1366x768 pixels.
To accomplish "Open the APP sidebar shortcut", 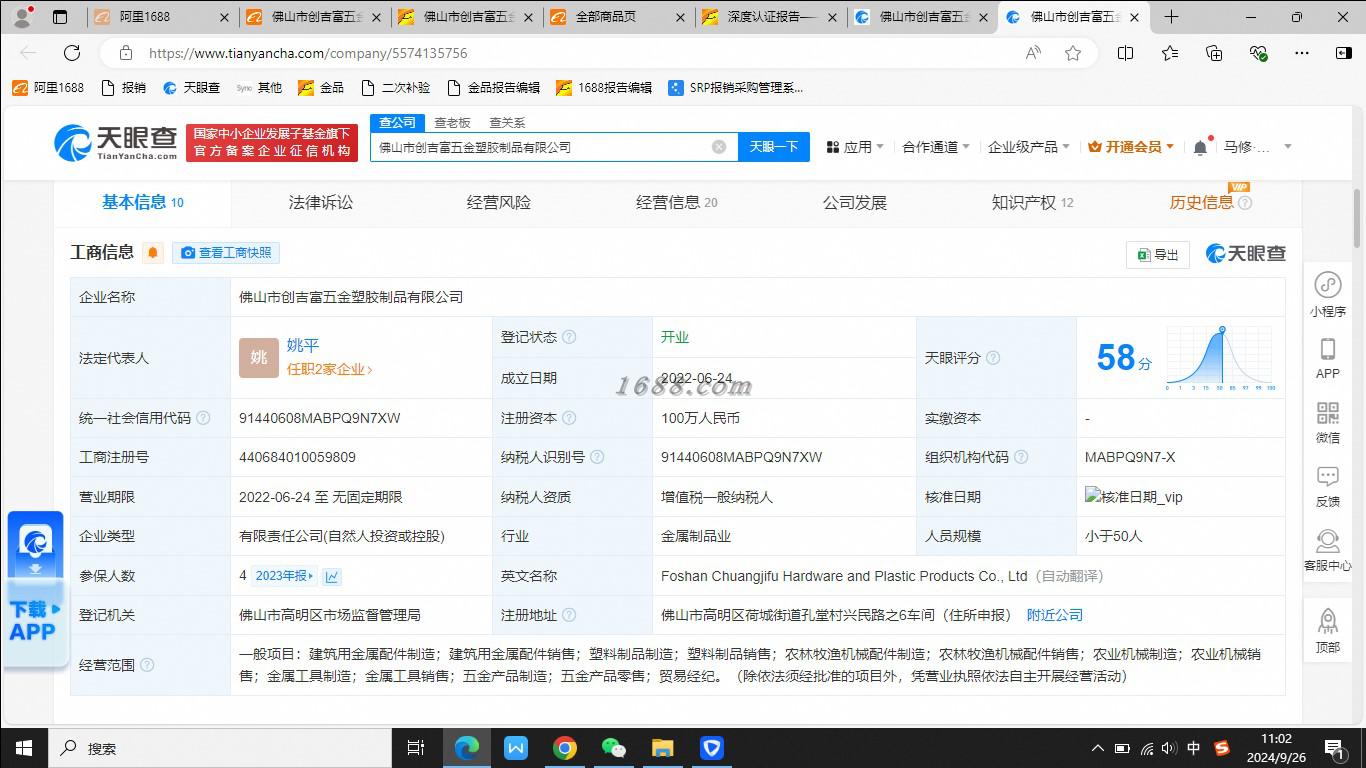I will click(x=1328, y=358).
